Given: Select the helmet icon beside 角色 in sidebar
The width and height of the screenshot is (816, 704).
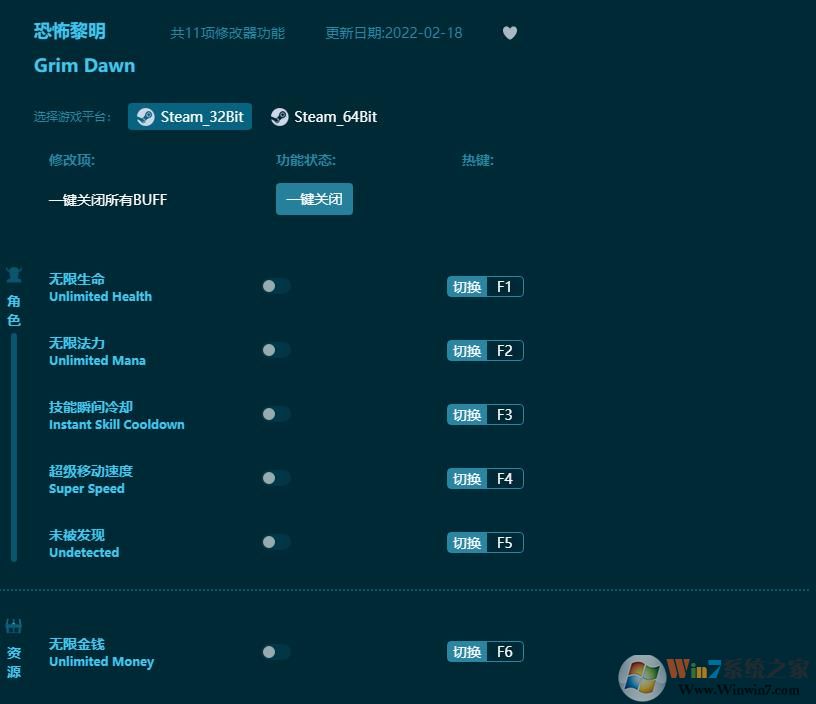Looking at the screenshot, I should [14, 274].
